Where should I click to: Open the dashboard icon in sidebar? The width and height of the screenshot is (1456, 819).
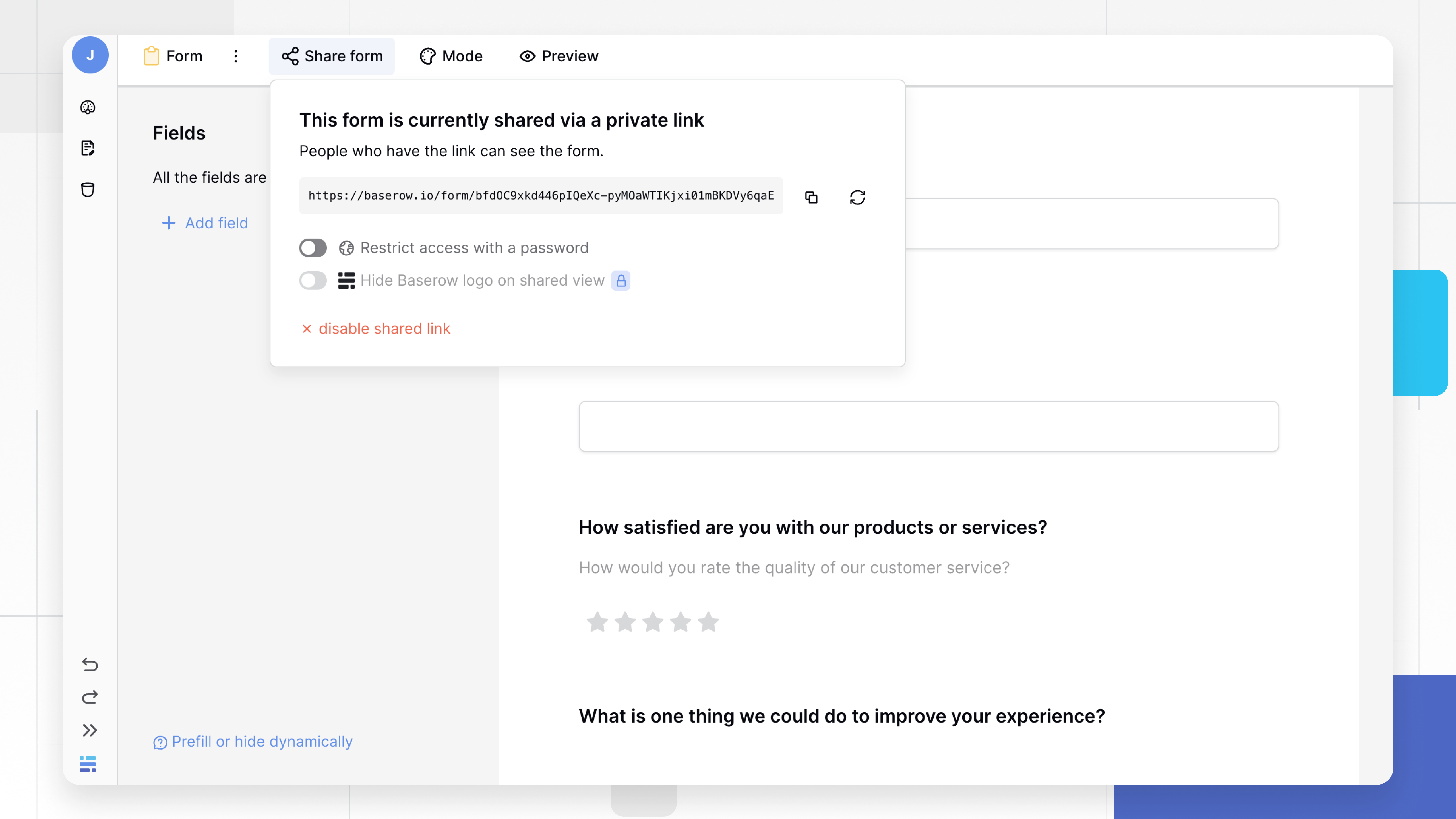click(88, 107)
